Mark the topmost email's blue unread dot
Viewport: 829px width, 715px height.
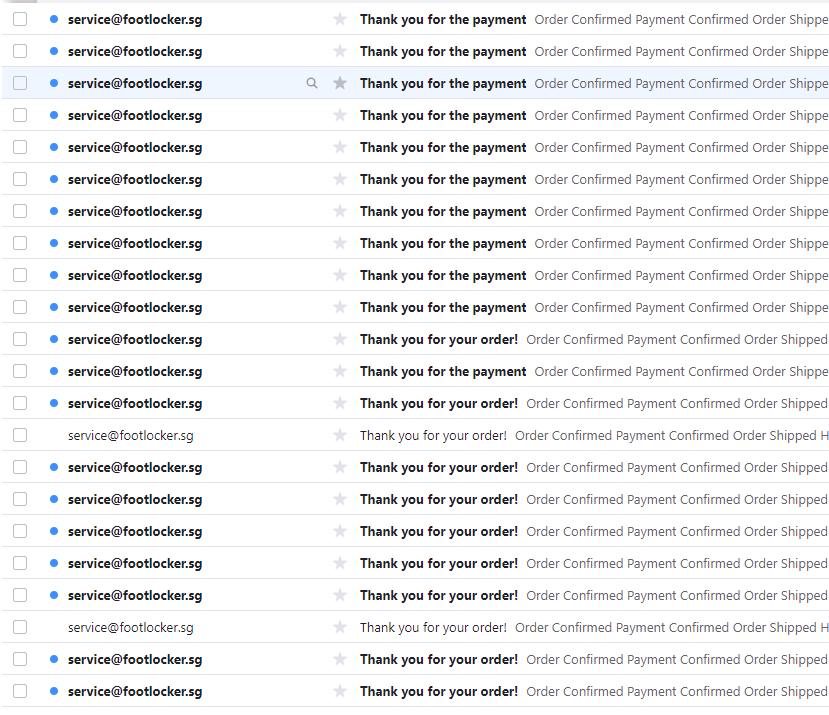click(x=53, y=19)
